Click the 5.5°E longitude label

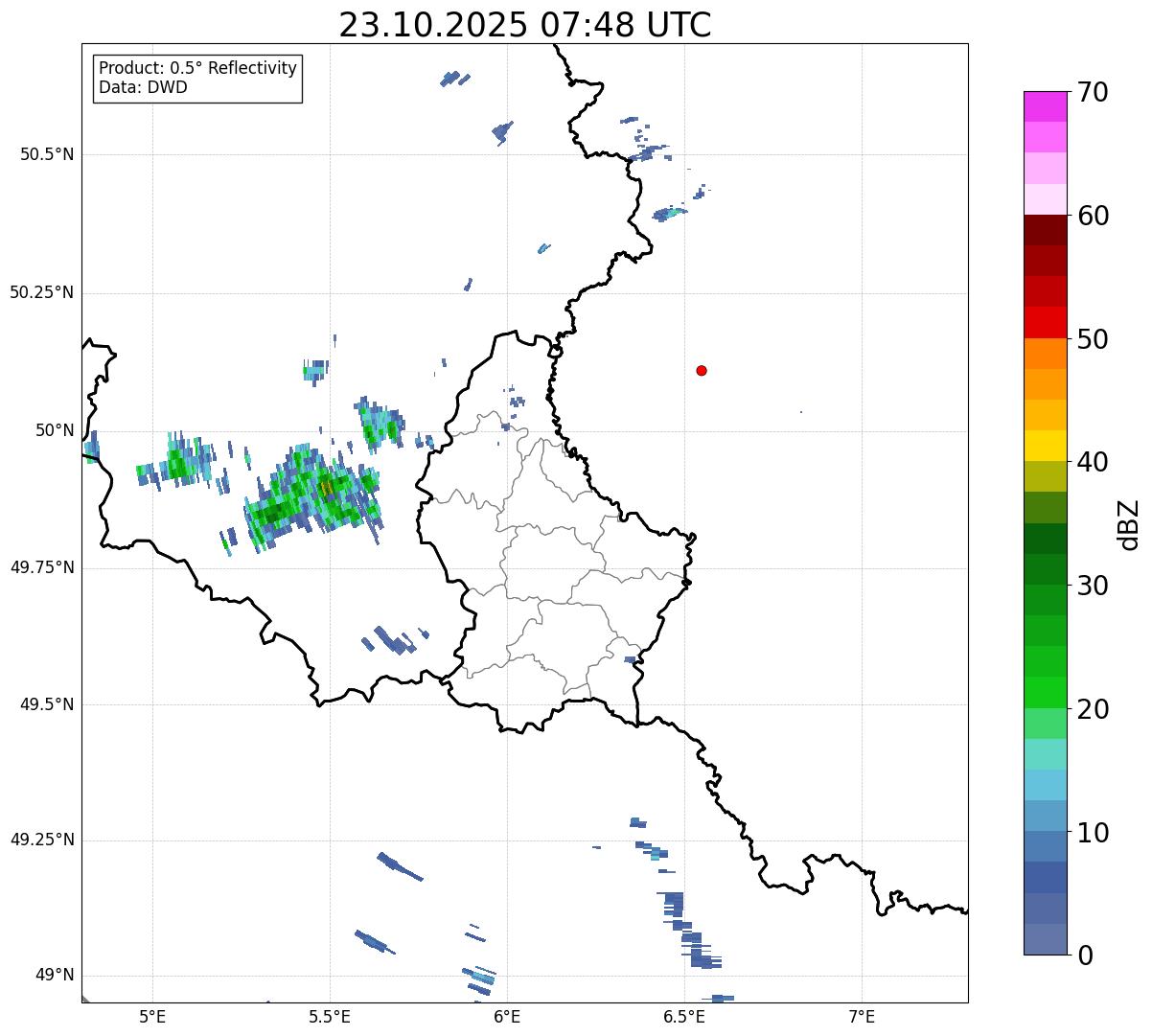click(330, 1016)
